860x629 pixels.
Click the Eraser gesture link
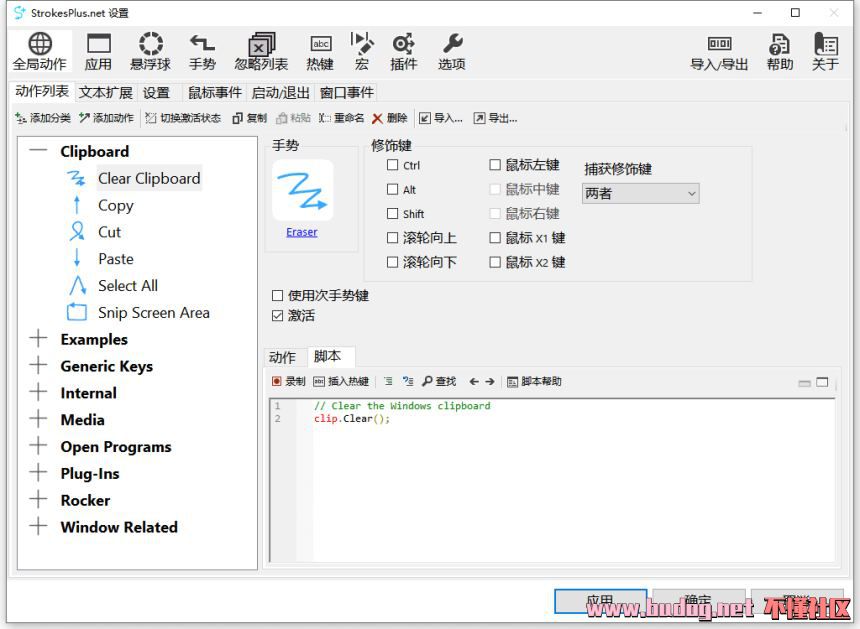pyautogui.click(x=301, y=232)
